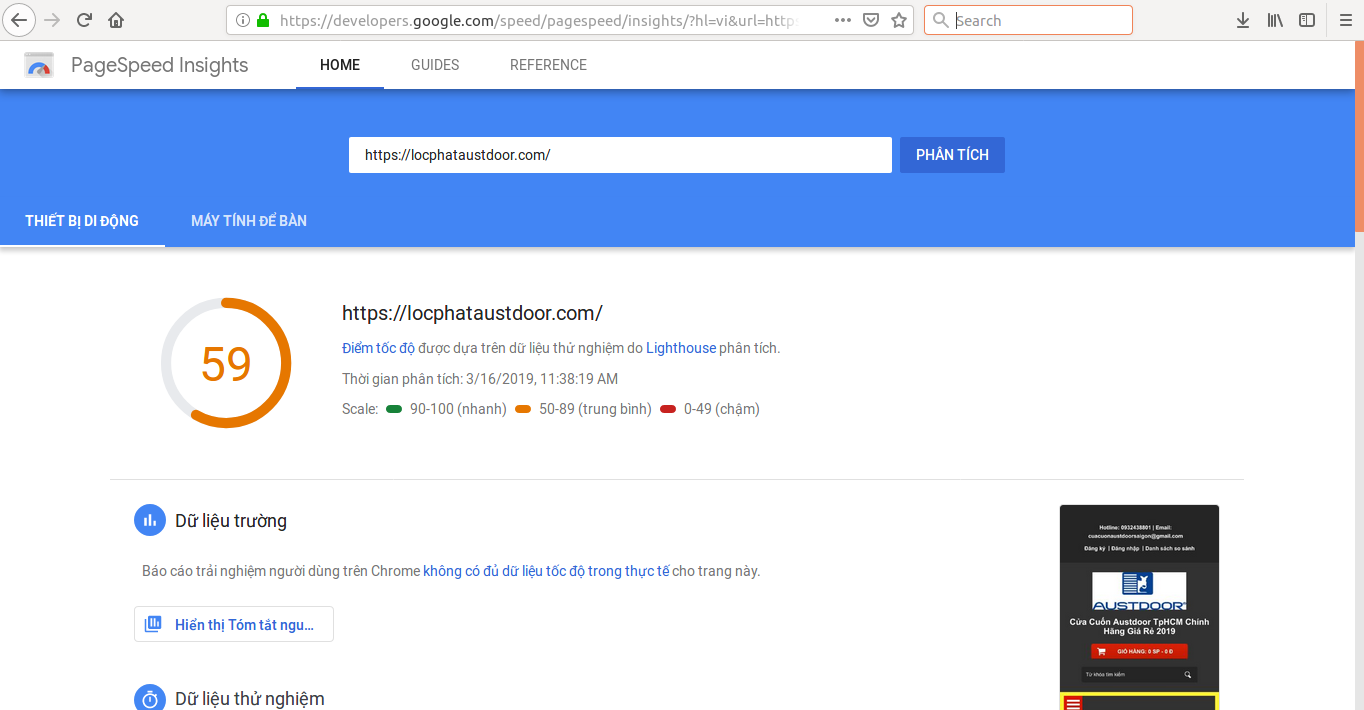
Task: Open the Library bookshelf icon
Action: (1275, 20)
